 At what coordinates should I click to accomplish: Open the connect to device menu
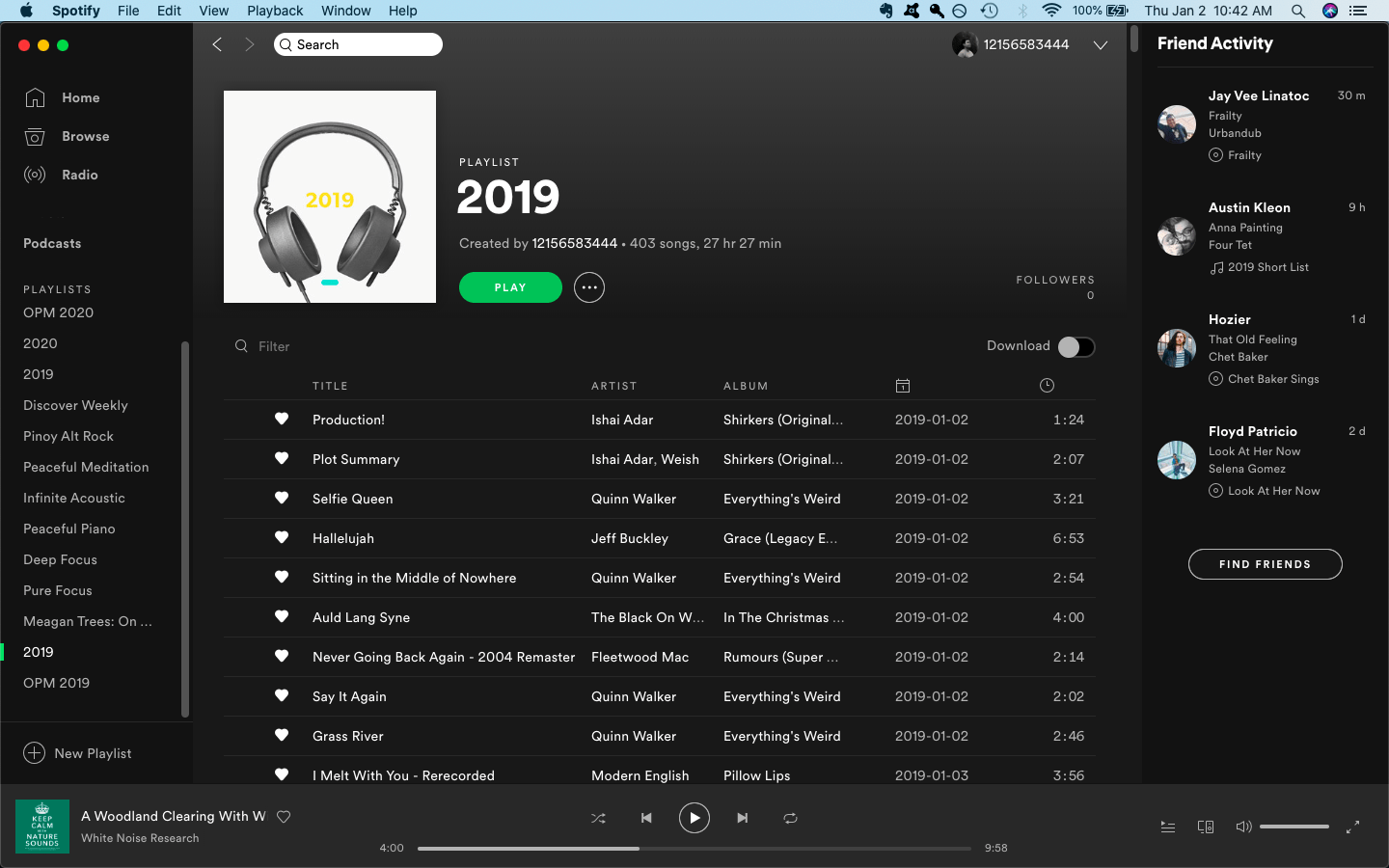point(1206,827)
